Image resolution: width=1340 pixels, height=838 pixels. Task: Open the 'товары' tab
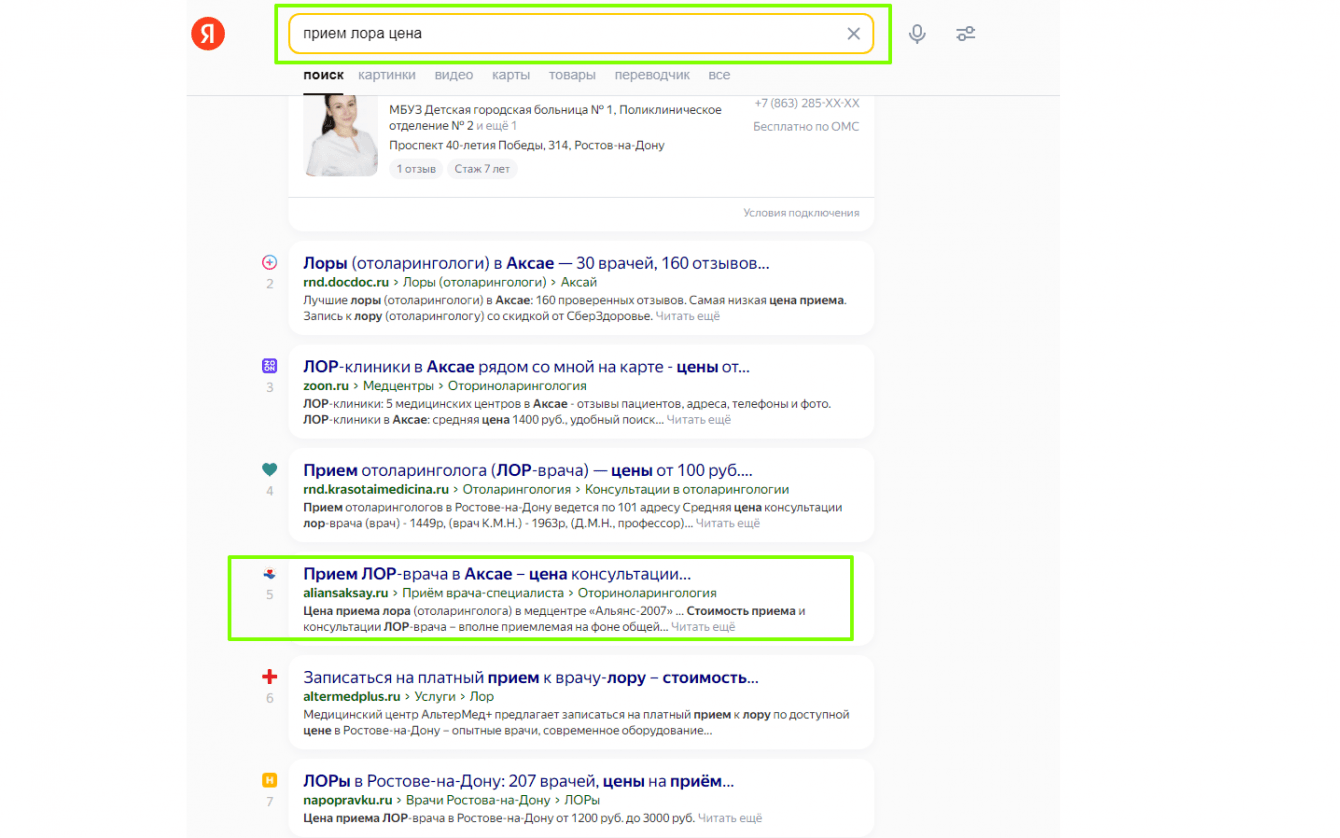coord(572,75)
